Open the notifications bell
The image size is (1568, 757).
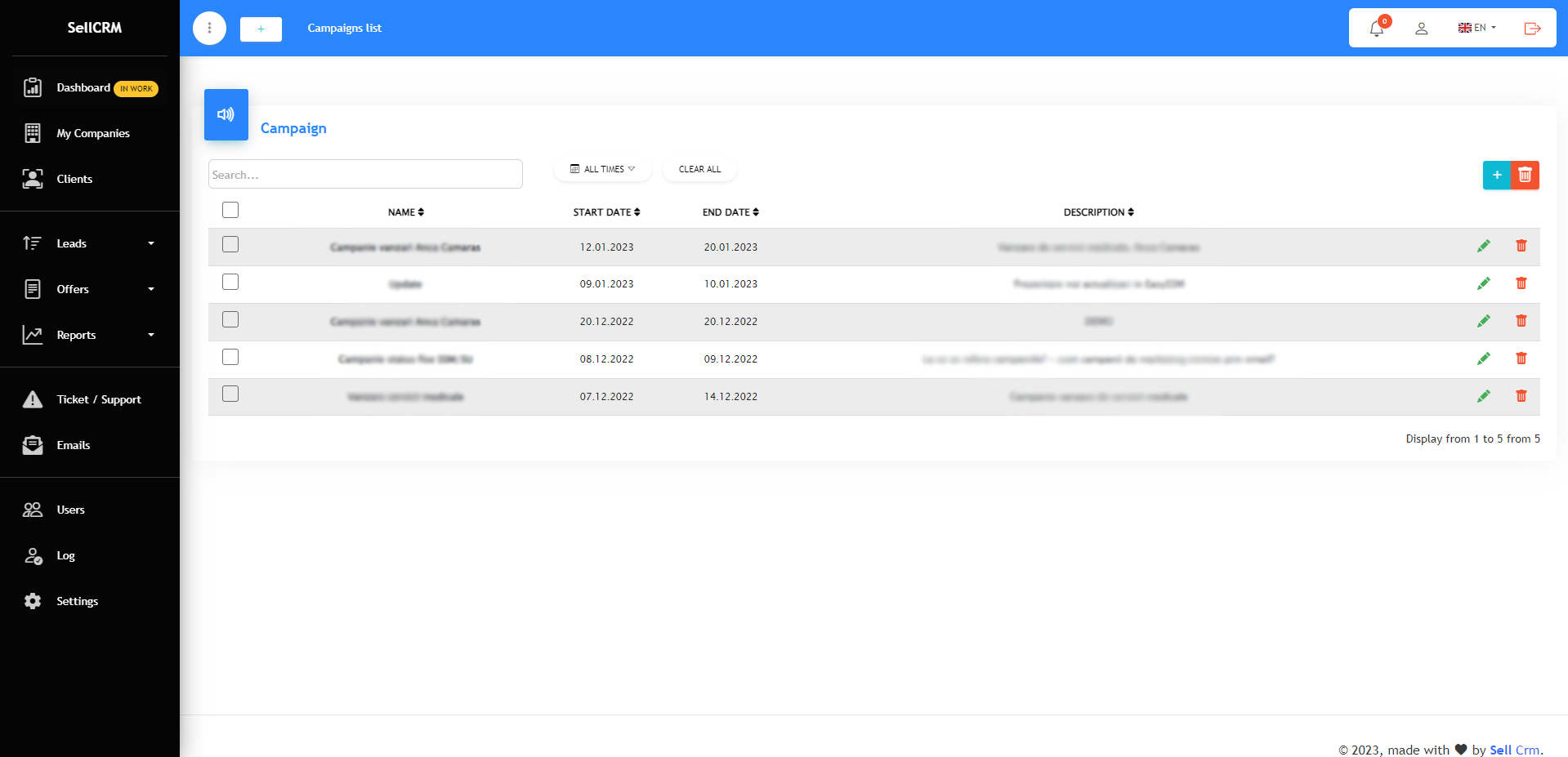click(1377, 29)
